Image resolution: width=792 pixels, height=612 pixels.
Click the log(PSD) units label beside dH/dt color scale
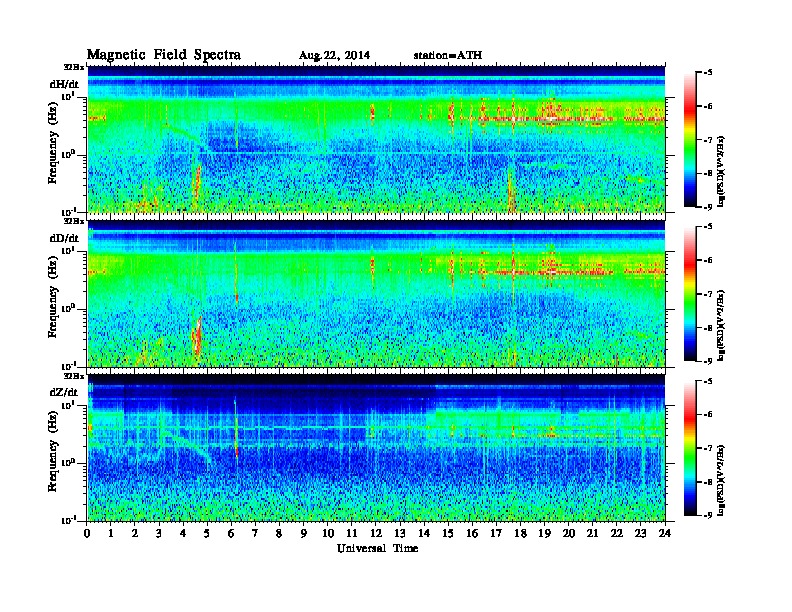tap(722, 171)
